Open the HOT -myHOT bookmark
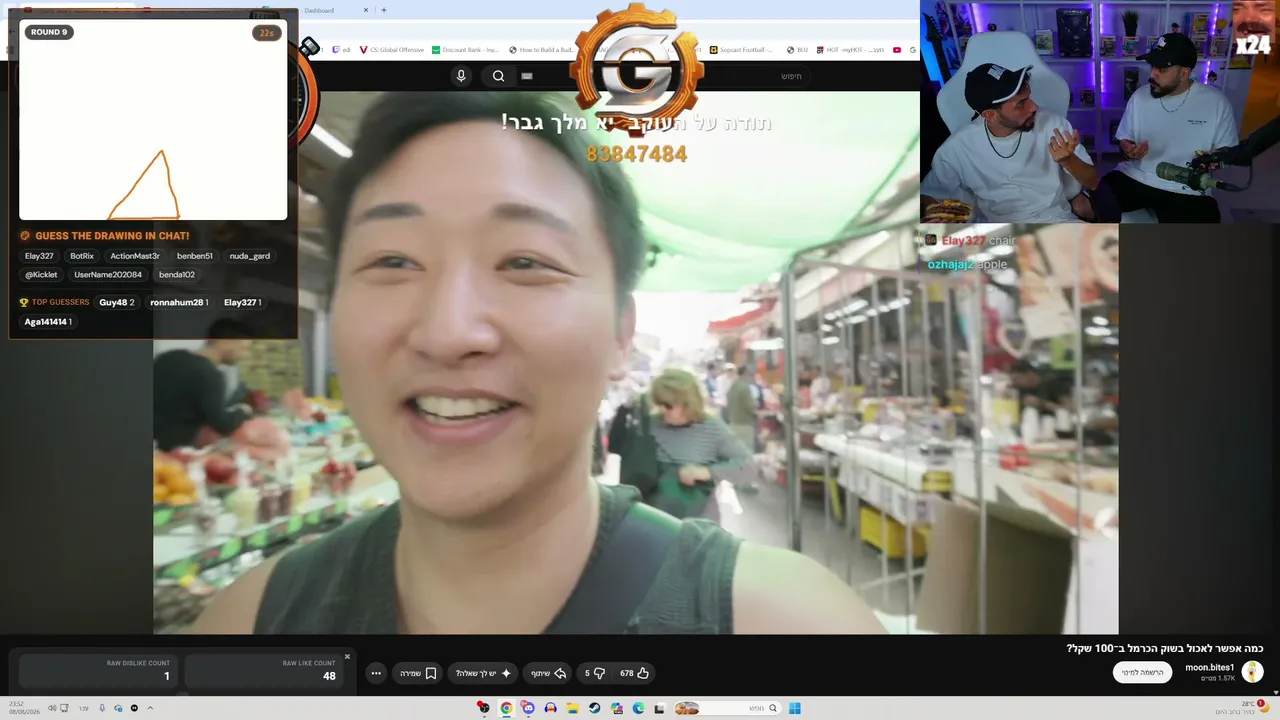Image resolution: width=1280 pixels, height=720 pixels. (x=850, y=50)
